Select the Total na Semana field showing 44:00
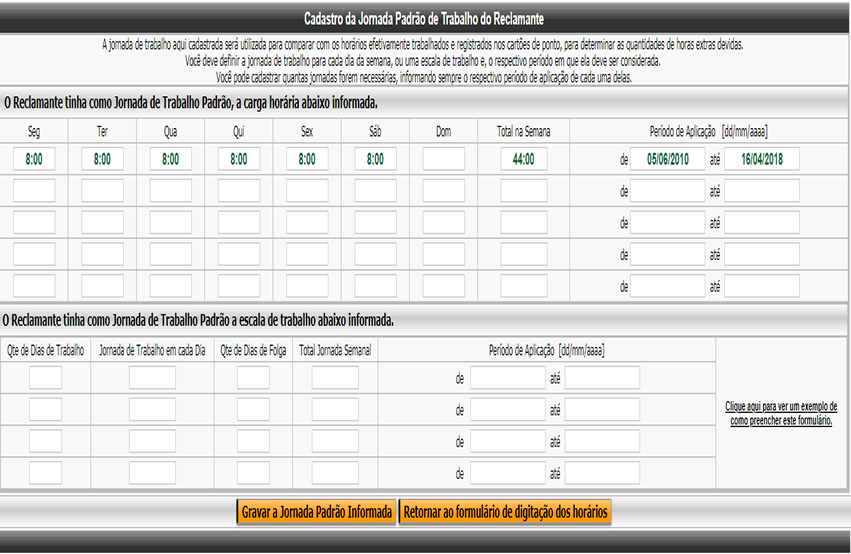 pos(523,159)
